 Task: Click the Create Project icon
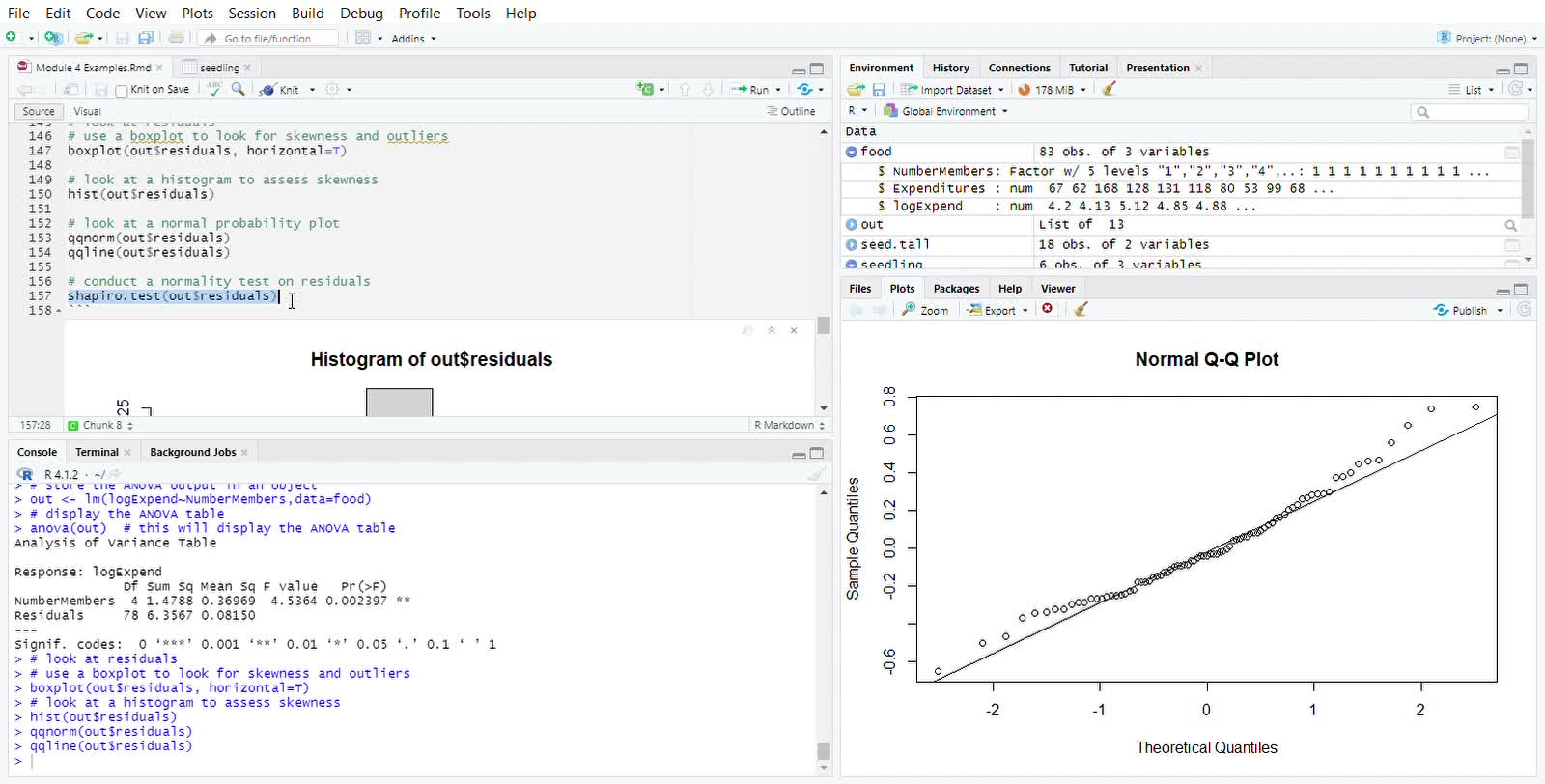53,38
